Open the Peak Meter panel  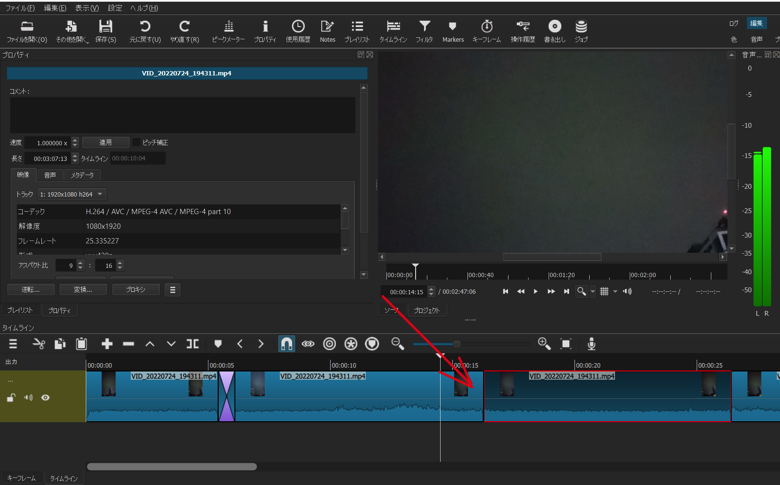pyautogui.click(x=228, y=31)
